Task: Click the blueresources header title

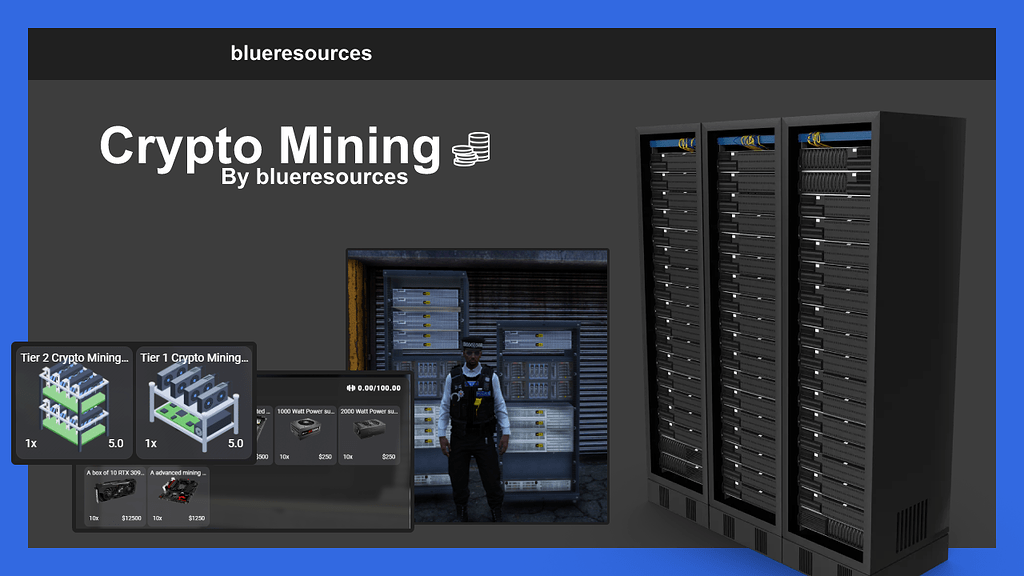Action: point(301,54)
